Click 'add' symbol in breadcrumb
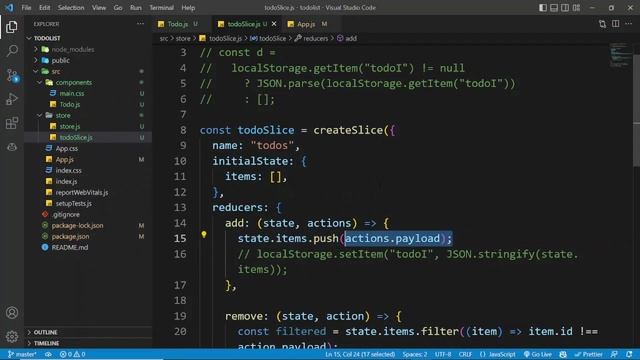The width and height of the screenshot is (640, 360). point(351,38)
